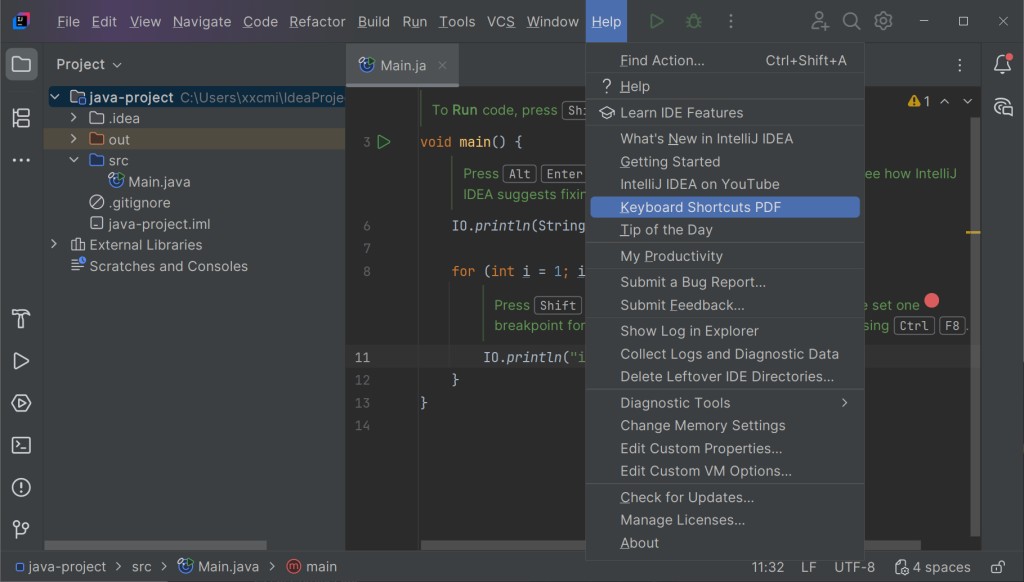Open the Notifications bell icon
Image resolution: width=1024 pixels, height=582 pixels.
(1002, 65)
